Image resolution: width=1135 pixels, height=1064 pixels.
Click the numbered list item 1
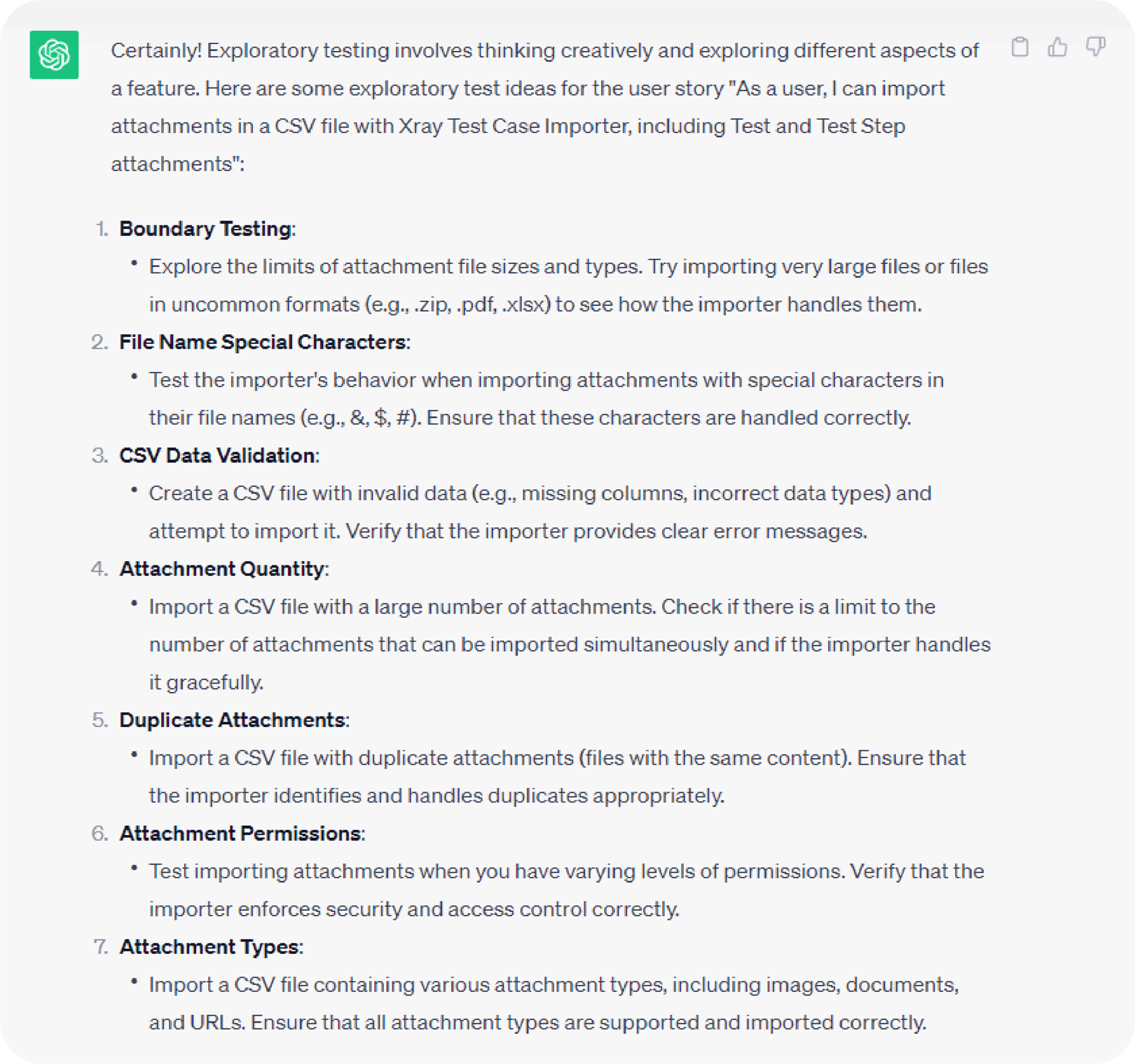[100, 228]
